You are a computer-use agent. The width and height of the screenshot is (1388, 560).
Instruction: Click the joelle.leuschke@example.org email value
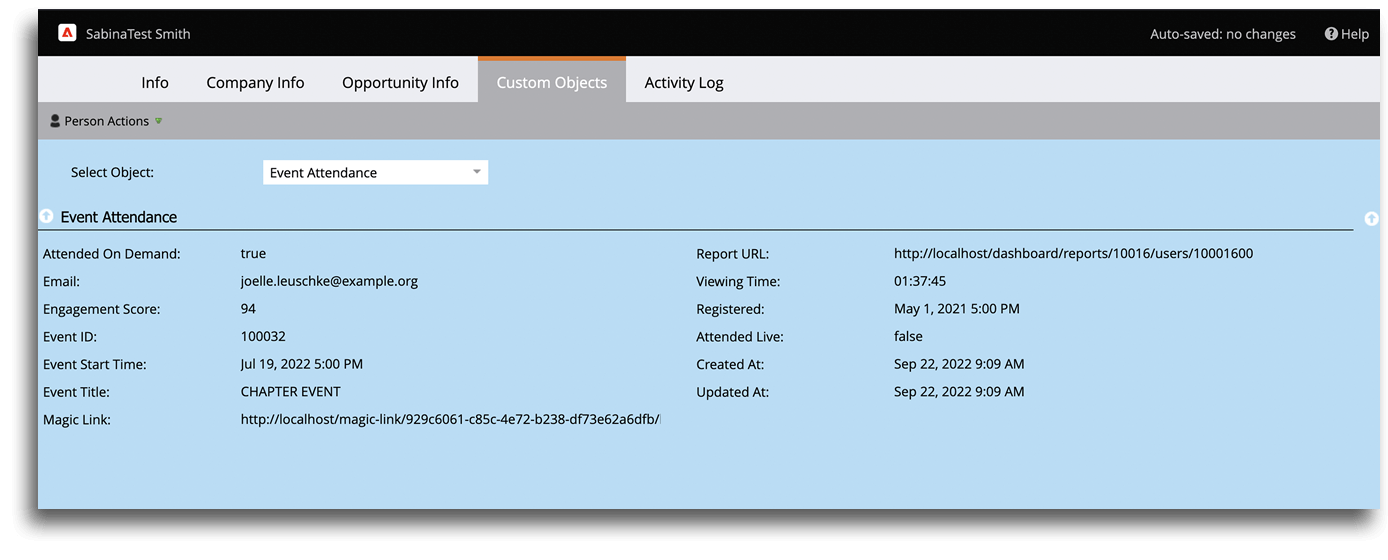[x=329, y=281]
